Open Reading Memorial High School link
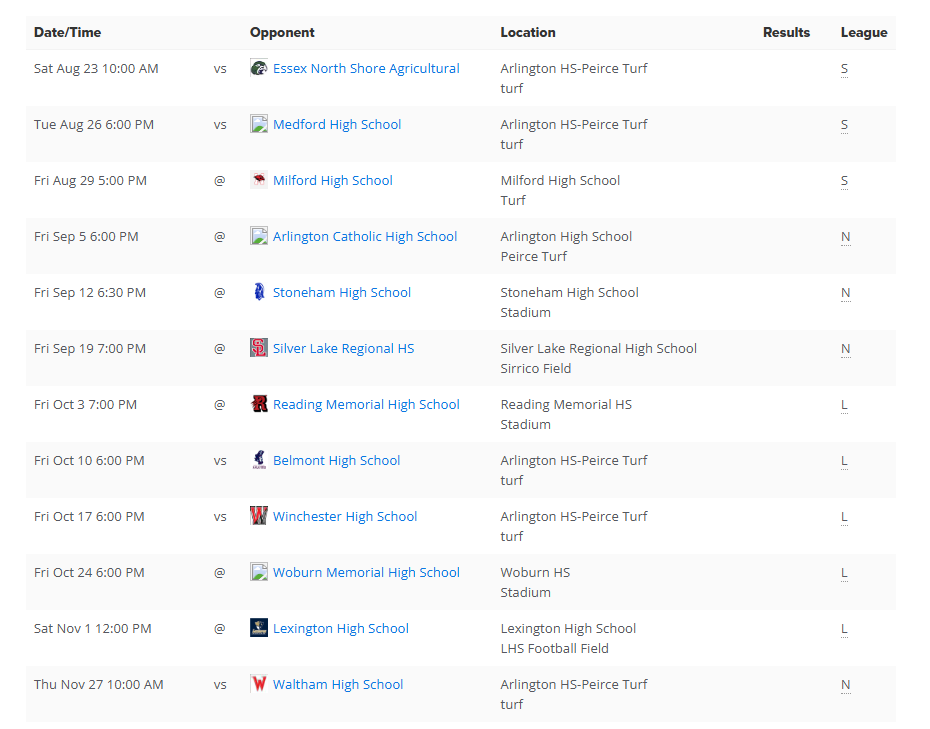This screenshot has height=729, width=930. [x=366, y=405]
